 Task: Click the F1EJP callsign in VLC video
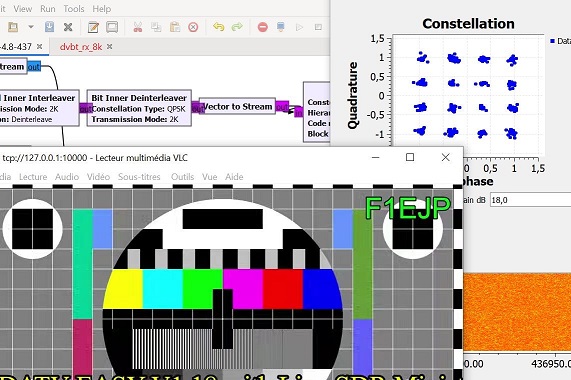(x=408, y=208)
